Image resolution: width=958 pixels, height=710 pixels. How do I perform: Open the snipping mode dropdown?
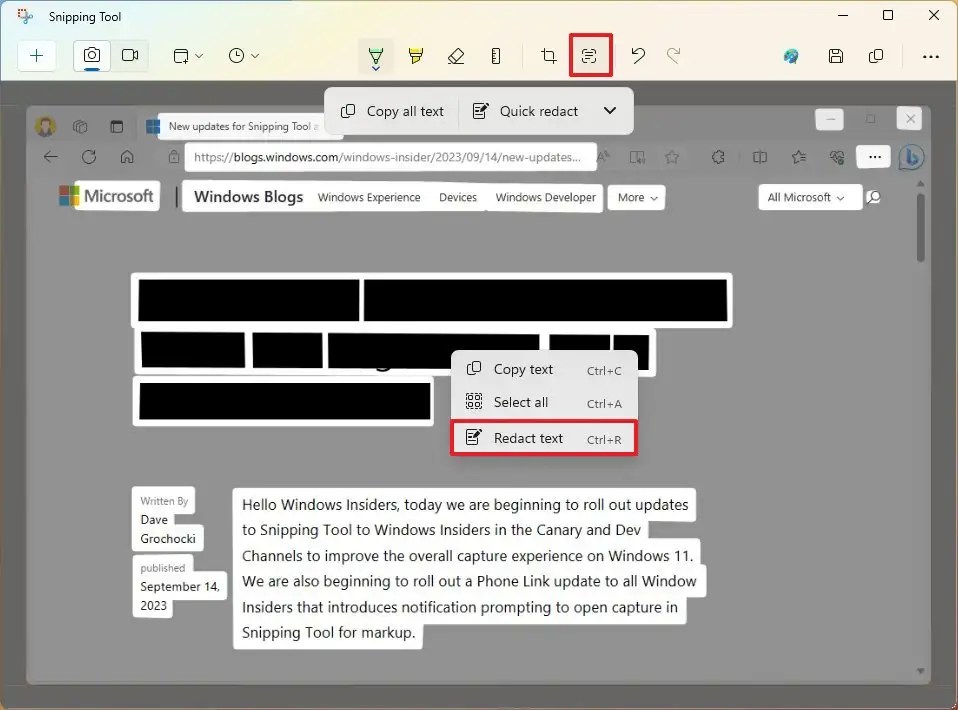(187, 56)
